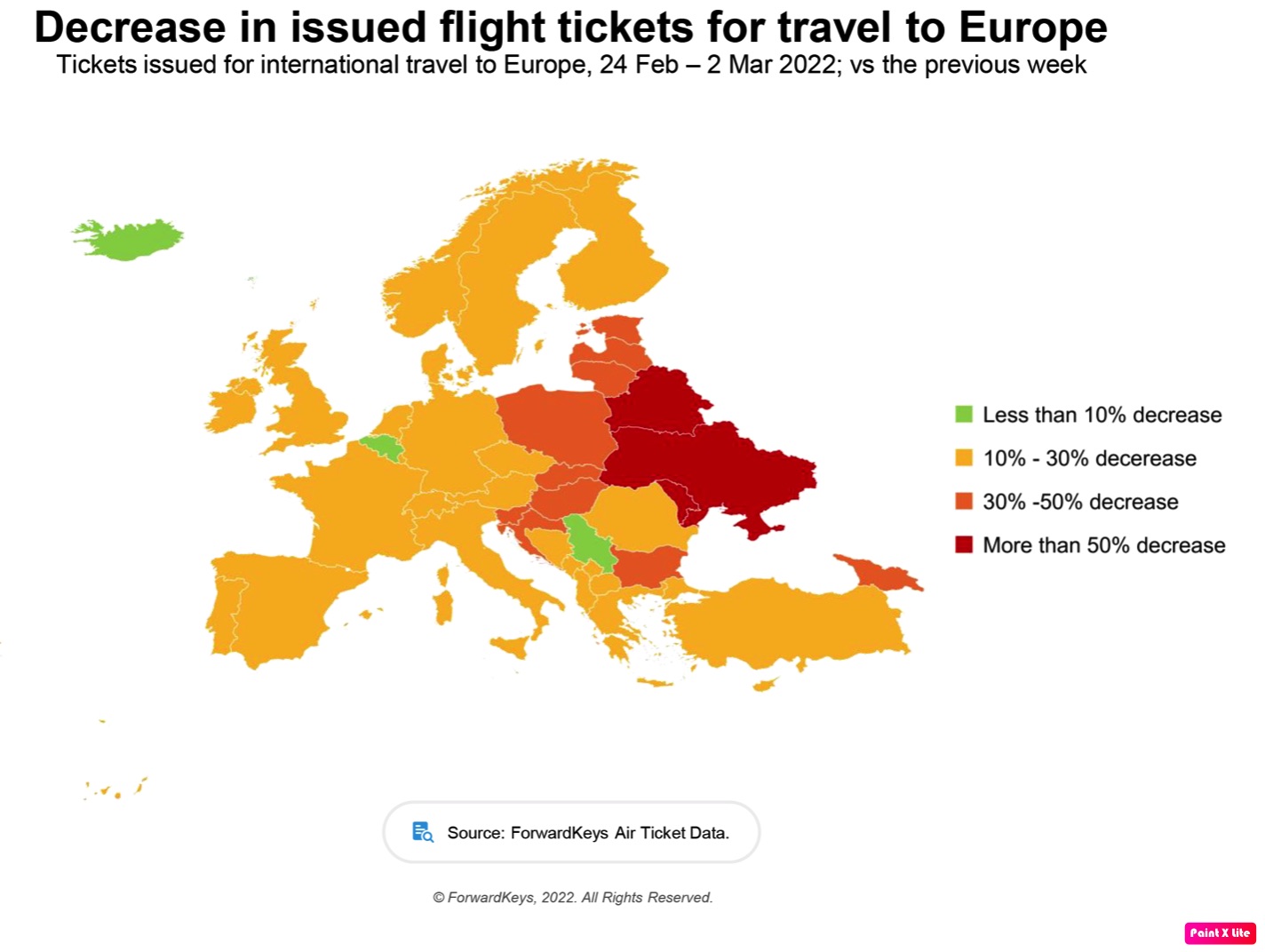Image resolution: width=1265 pixels, height=952 pixels.
Task: Click green Serbia in the Balkans
Action: (588, 543)
